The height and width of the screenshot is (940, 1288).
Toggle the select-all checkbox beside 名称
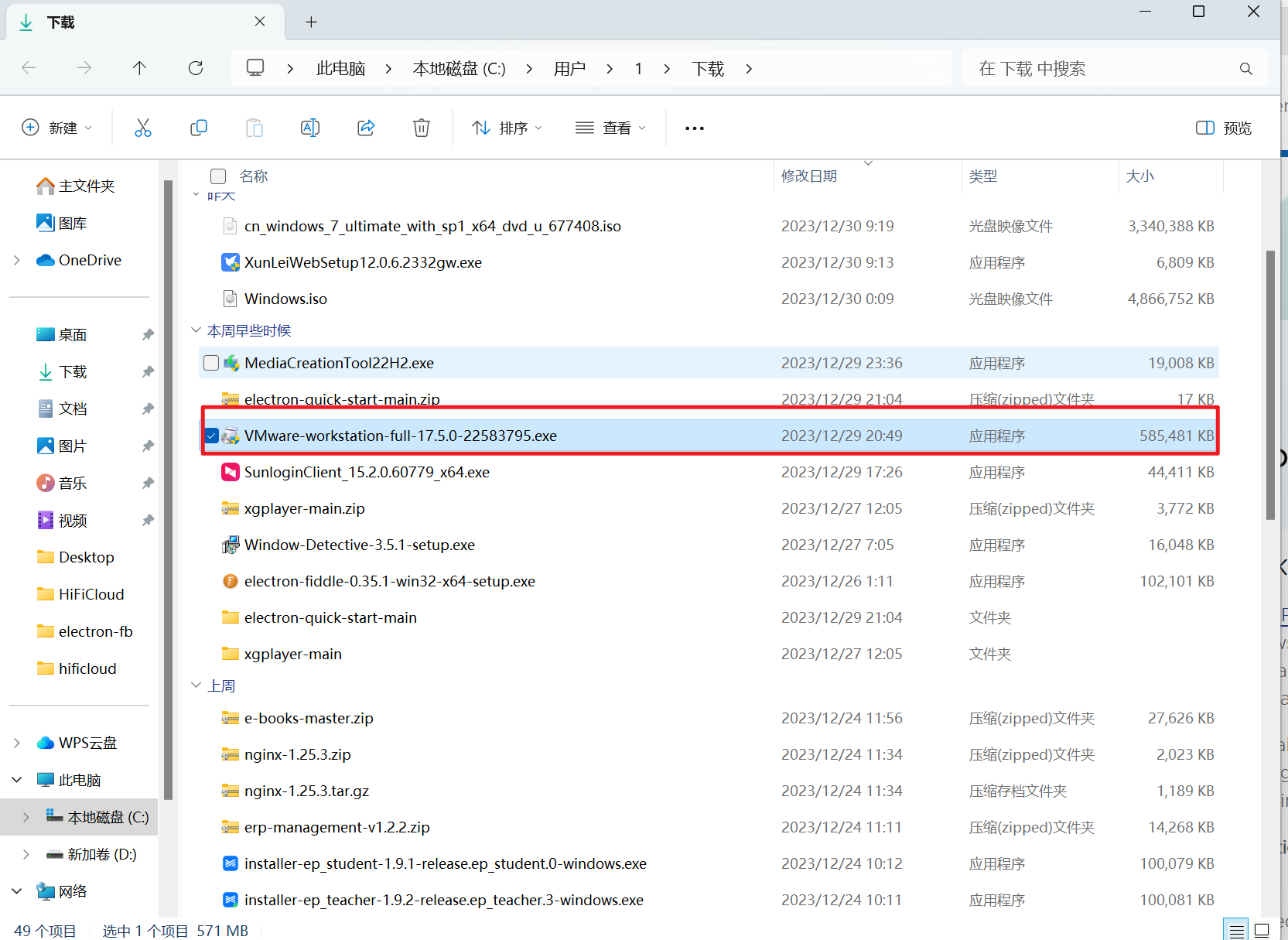coord(218,176)
